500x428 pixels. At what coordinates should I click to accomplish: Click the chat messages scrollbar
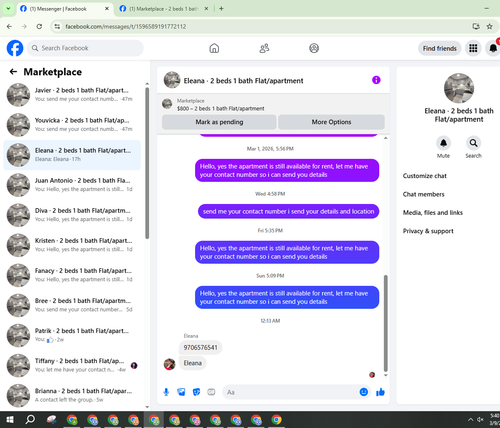(386, 323)
